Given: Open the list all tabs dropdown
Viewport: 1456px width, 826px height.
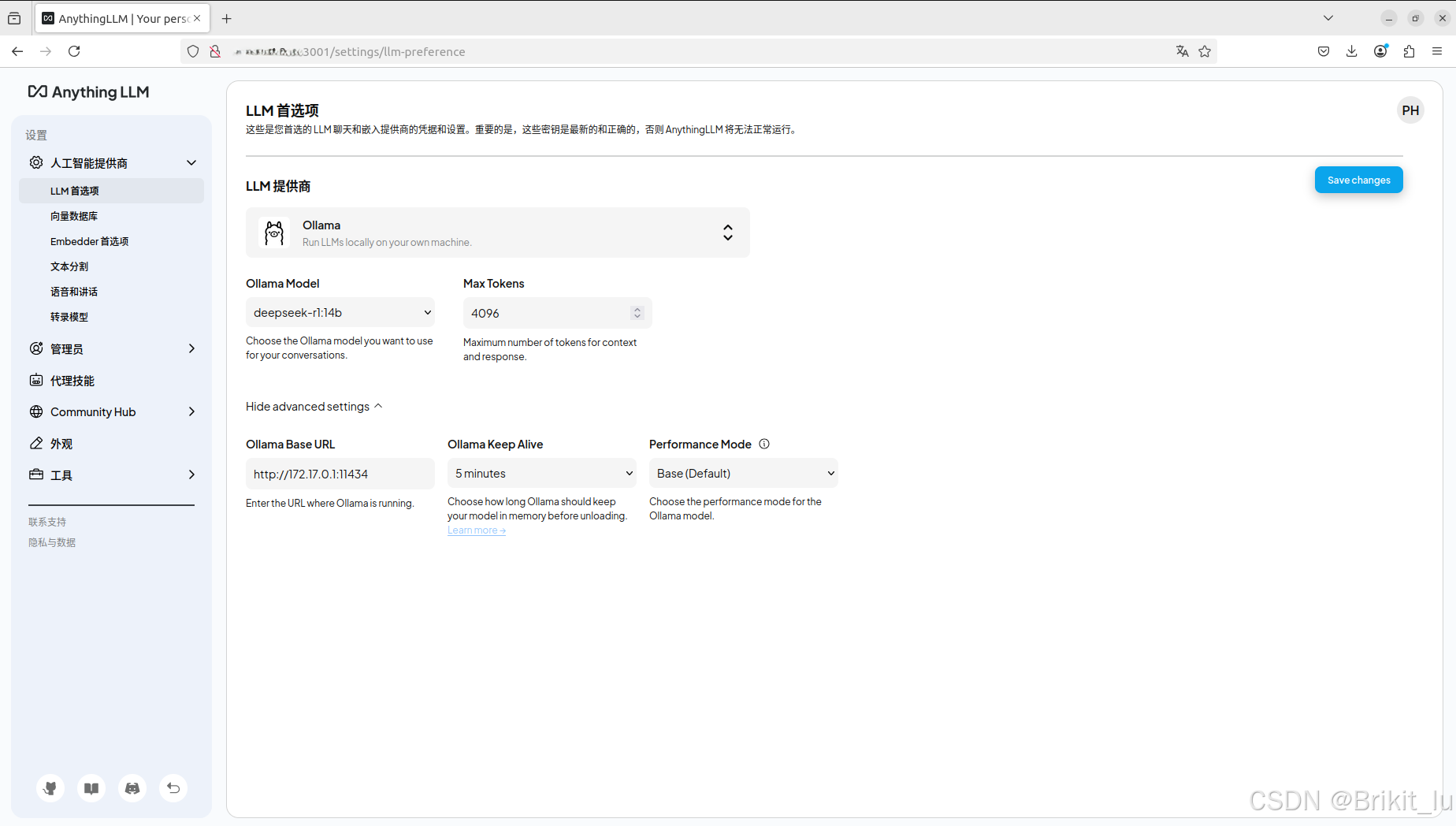Looking at the screenshot, I should tap(1328, 18).
